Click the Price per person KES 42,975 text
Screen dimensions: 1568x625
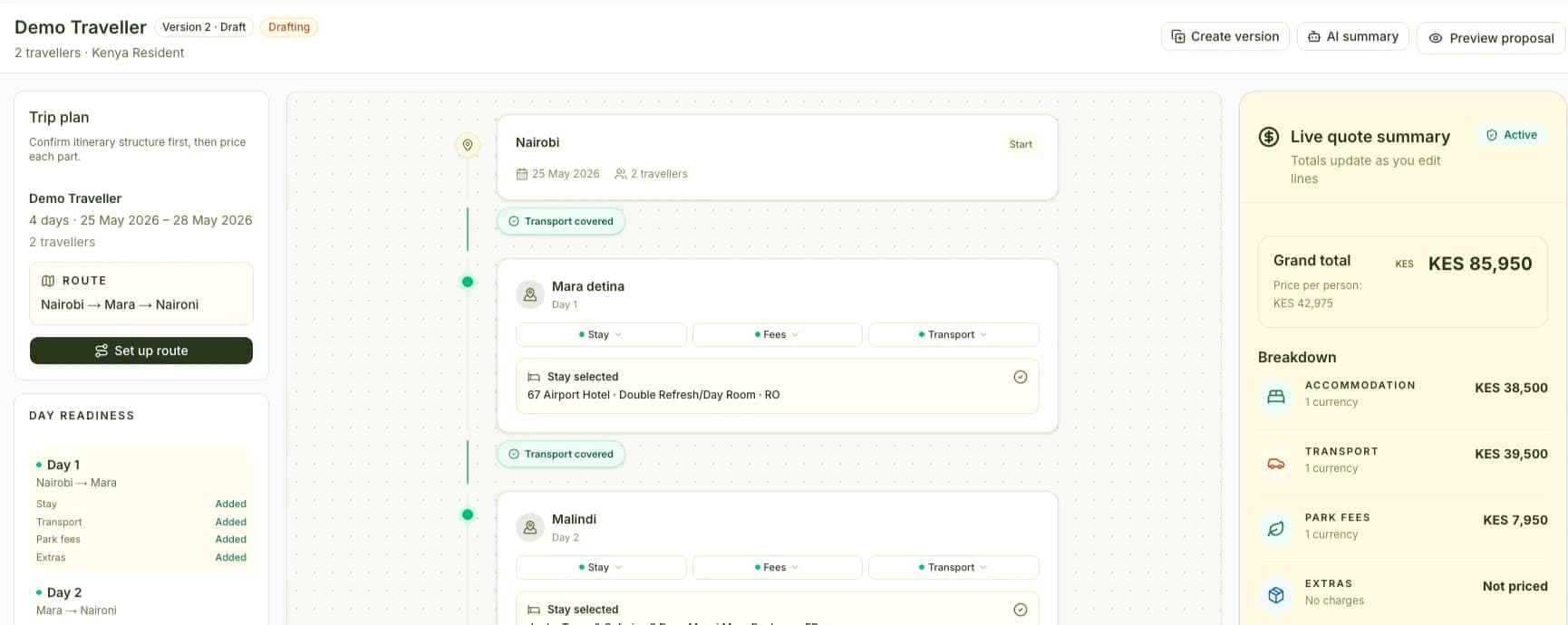[1317, 294]
